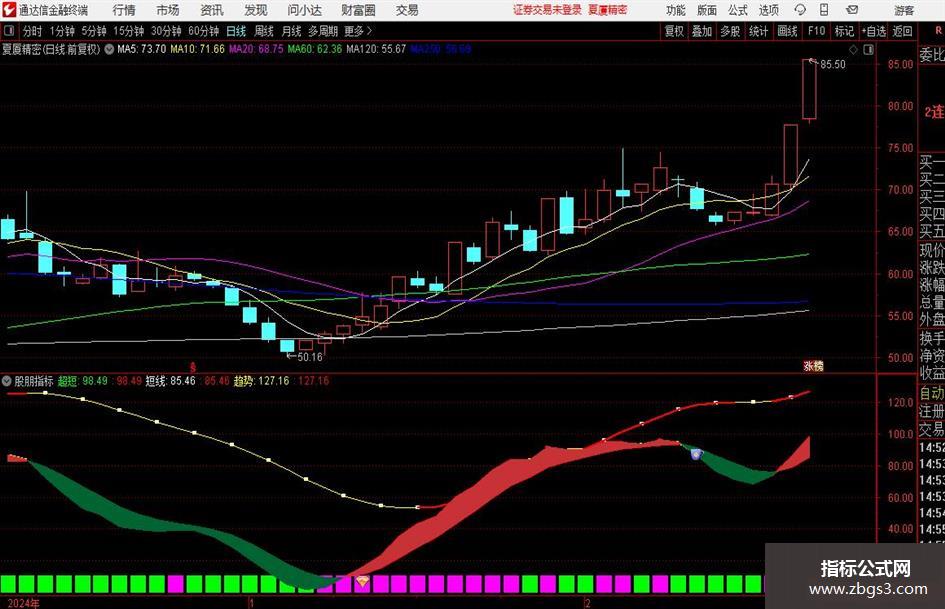
Task: Switch to the 60分钟 period tab
Action: 204,31
